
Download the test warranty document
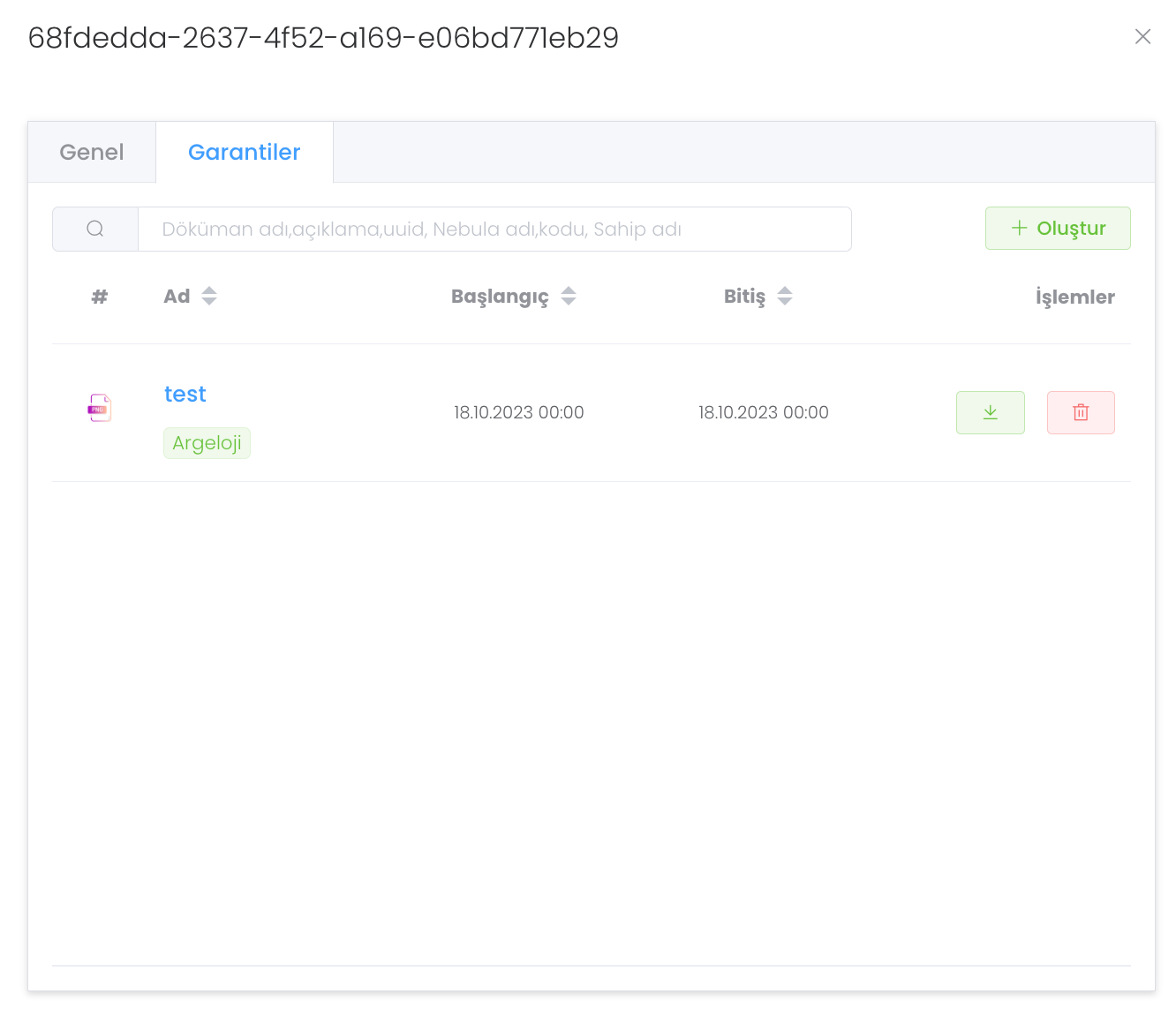tap(990, 412)
